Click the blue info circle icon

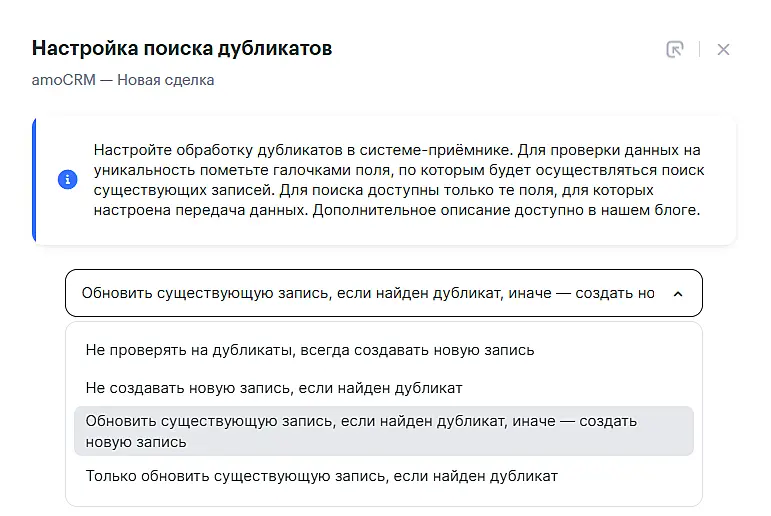tap(68, 180)
